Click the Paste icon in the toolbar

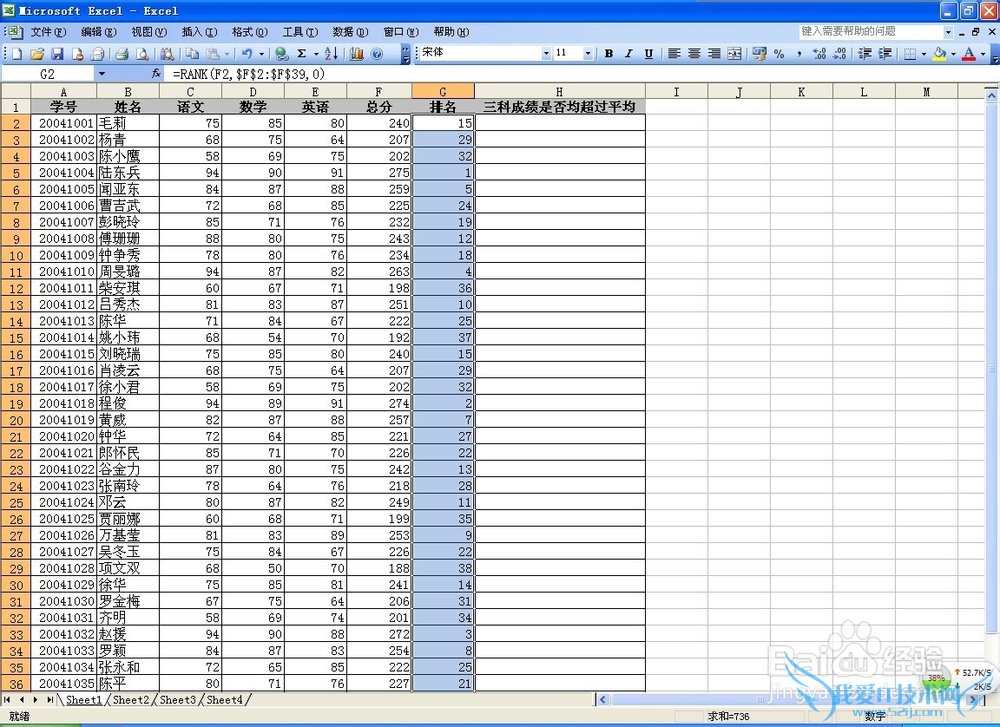(x=213, y=54)
